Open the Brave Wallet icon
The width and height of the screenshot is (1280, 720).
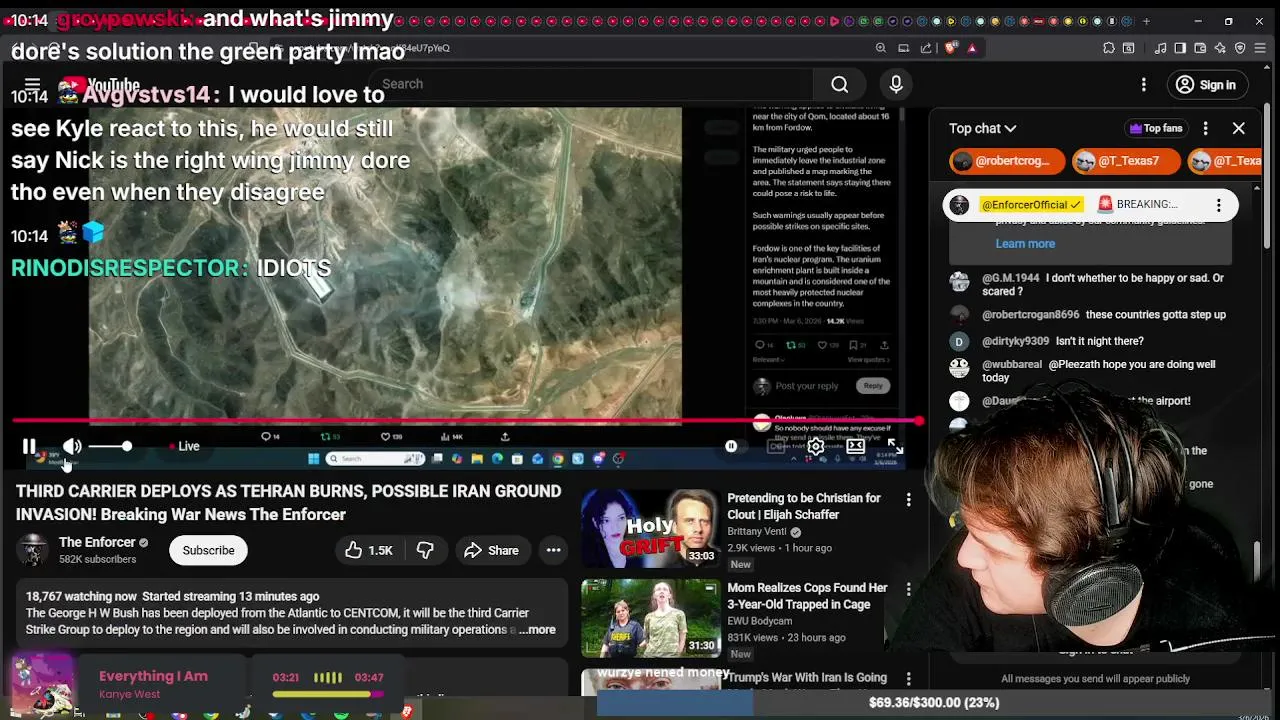click(x=1200, y=48)
